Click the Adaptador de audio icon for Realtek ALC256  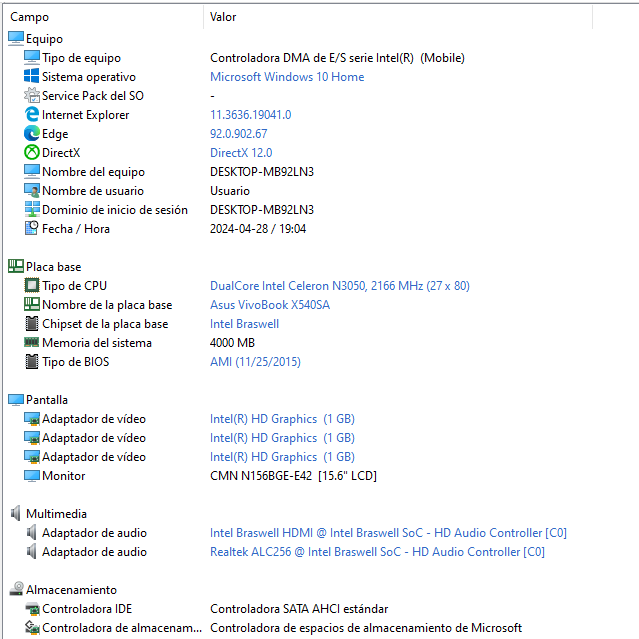point(31,551)
